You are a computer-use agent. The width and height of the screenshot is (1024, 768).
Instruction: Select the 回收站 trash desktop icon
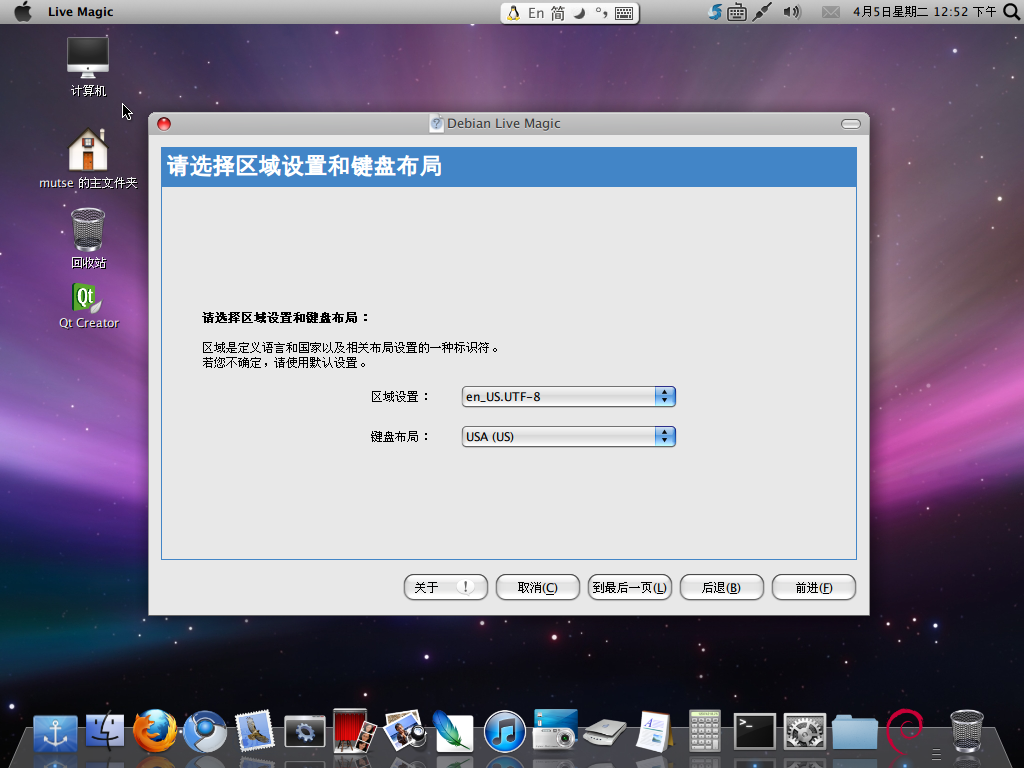tap(88, 238)
